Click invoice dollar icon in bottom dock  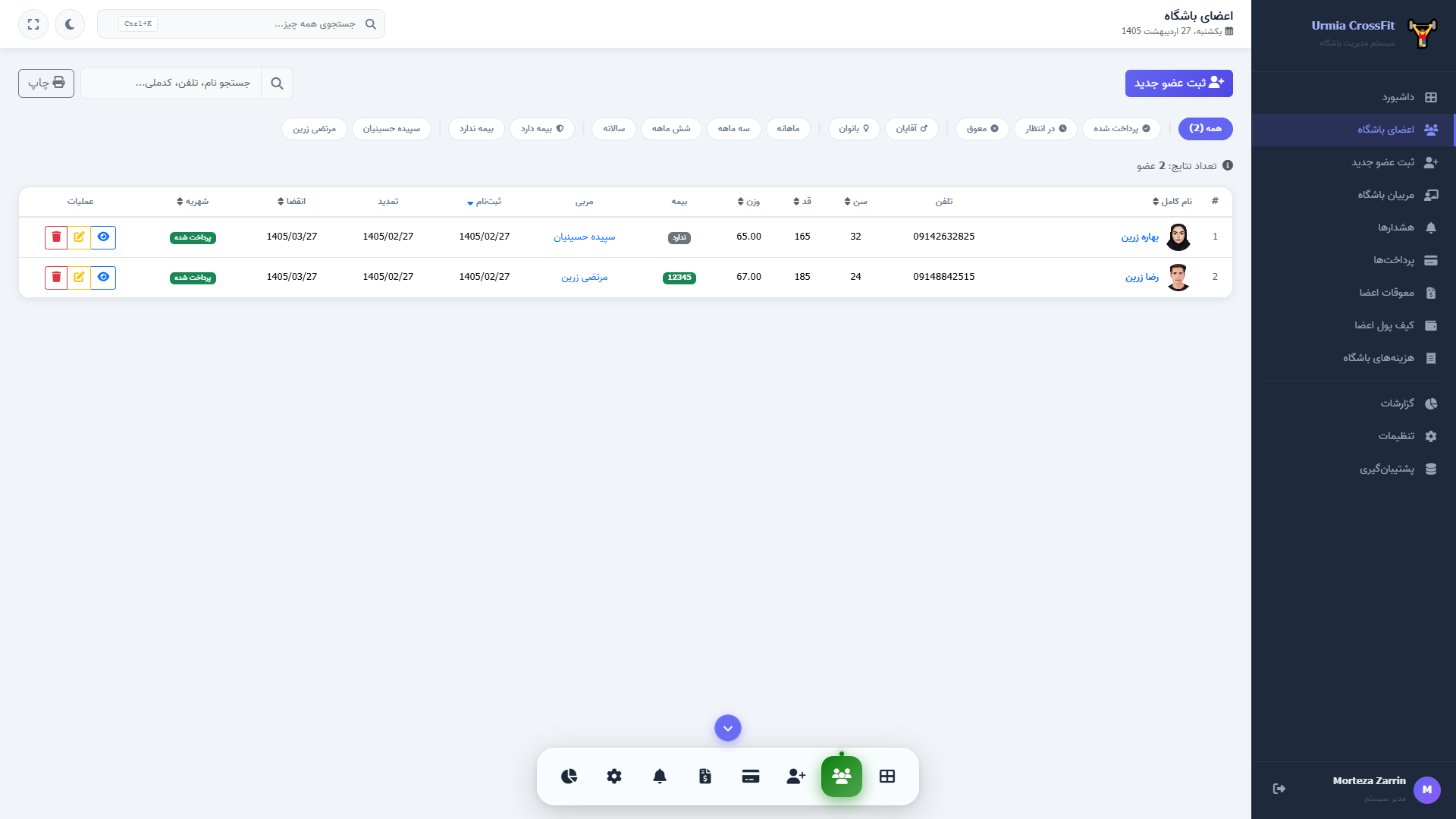705,777
